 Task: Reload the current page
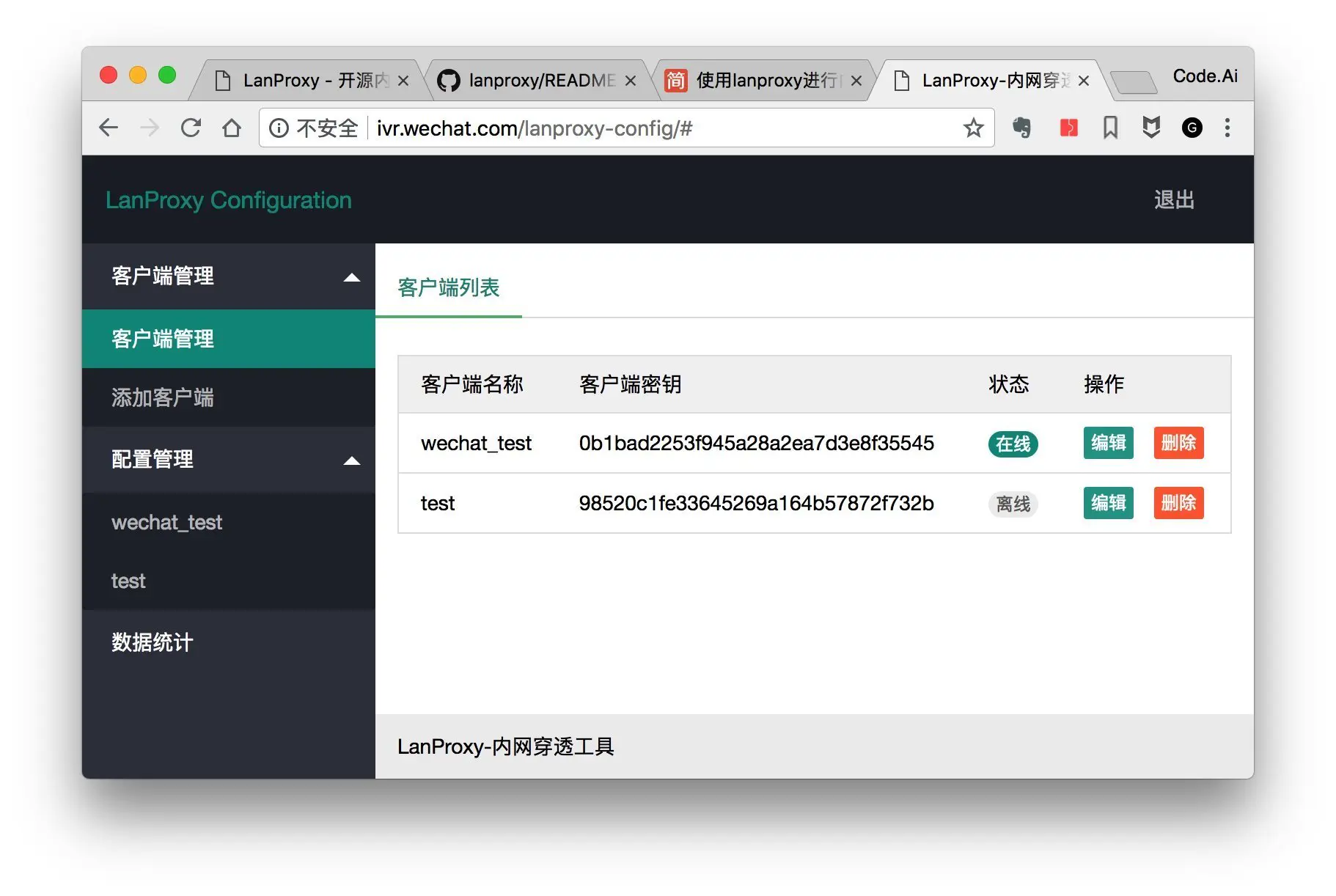tap(191, 128)
